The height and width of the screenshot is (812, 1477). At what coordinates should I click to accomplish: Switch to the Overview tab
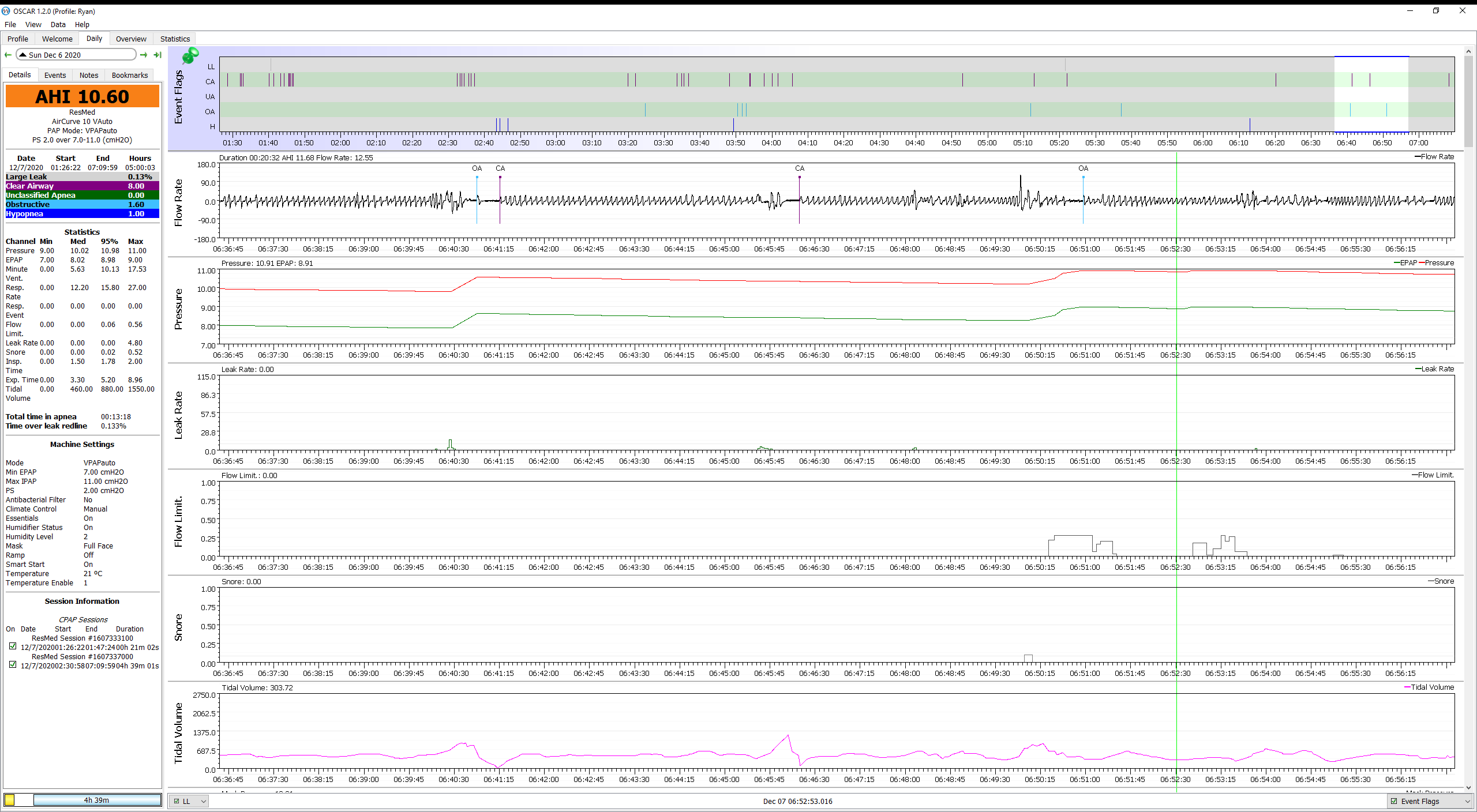click(131, 39)
